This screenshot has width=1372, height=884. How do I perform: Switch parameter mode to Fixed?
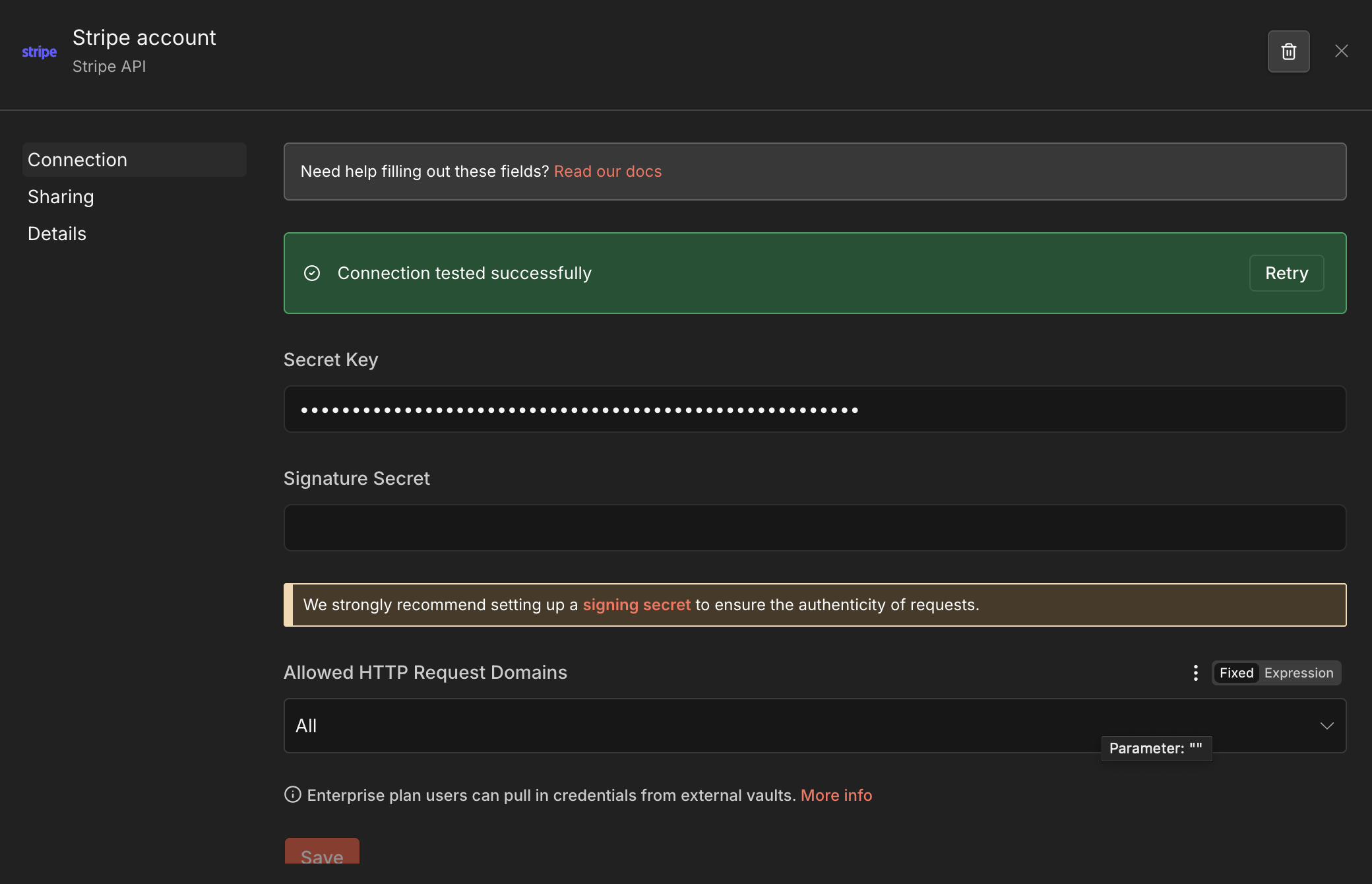[x=1236, y=673]
